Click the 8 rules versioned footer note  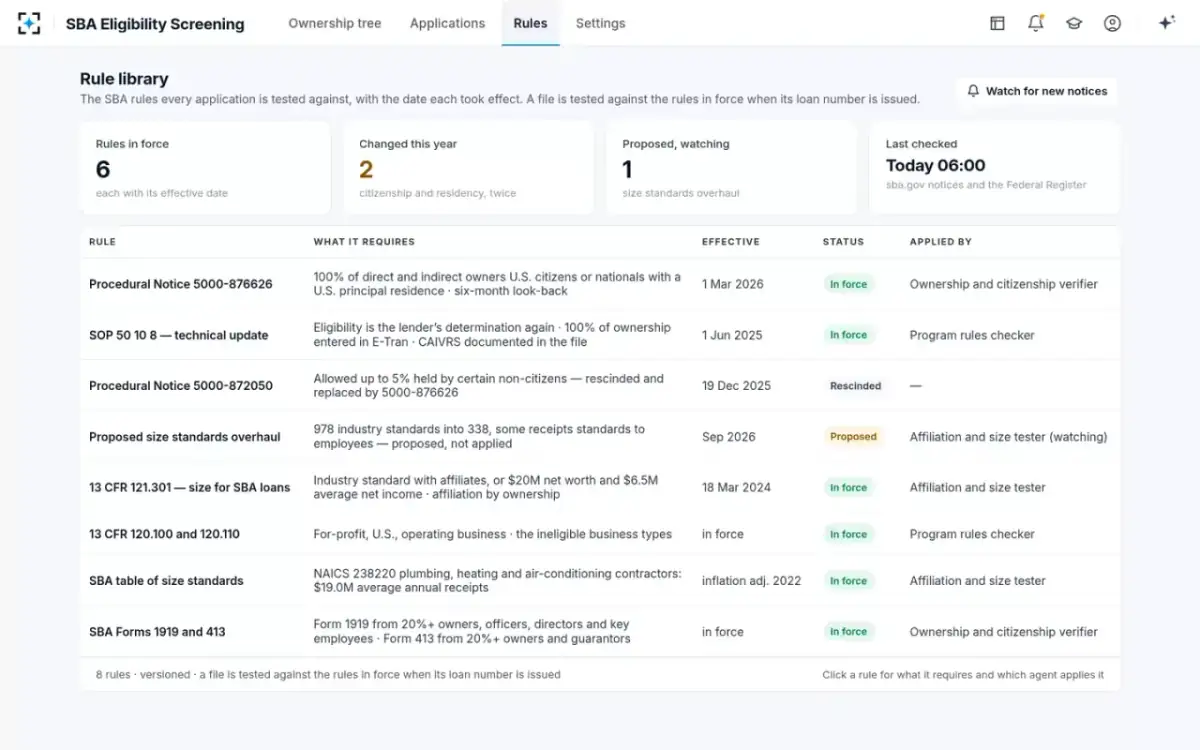point(328,675)
